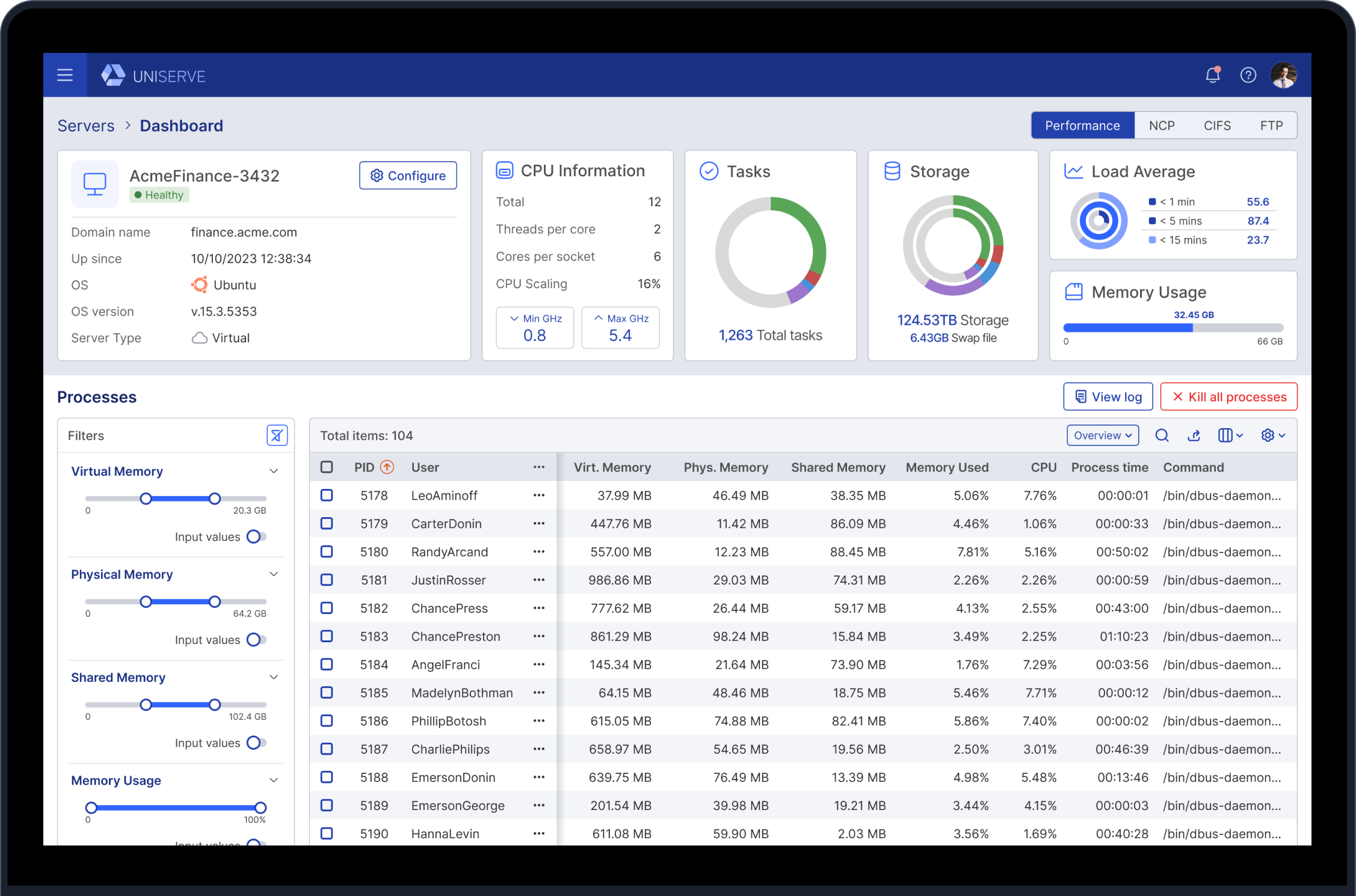Enable Input values under Virtual Memory

pyautogui.click(x=256, y=536)
